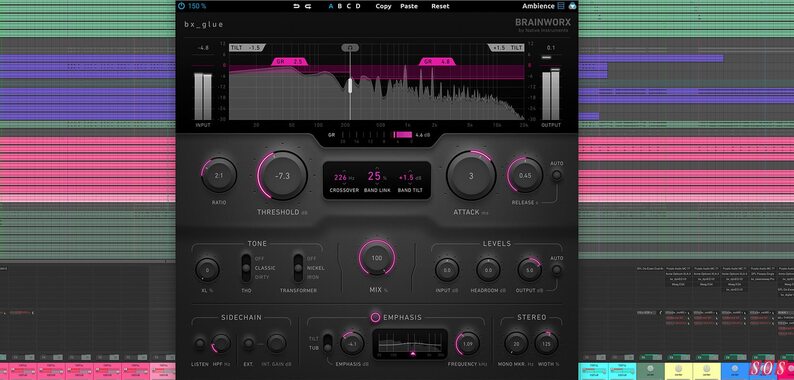
Task: Click the Output dB knob showing 5.0
Action: [x=530, y=270]
